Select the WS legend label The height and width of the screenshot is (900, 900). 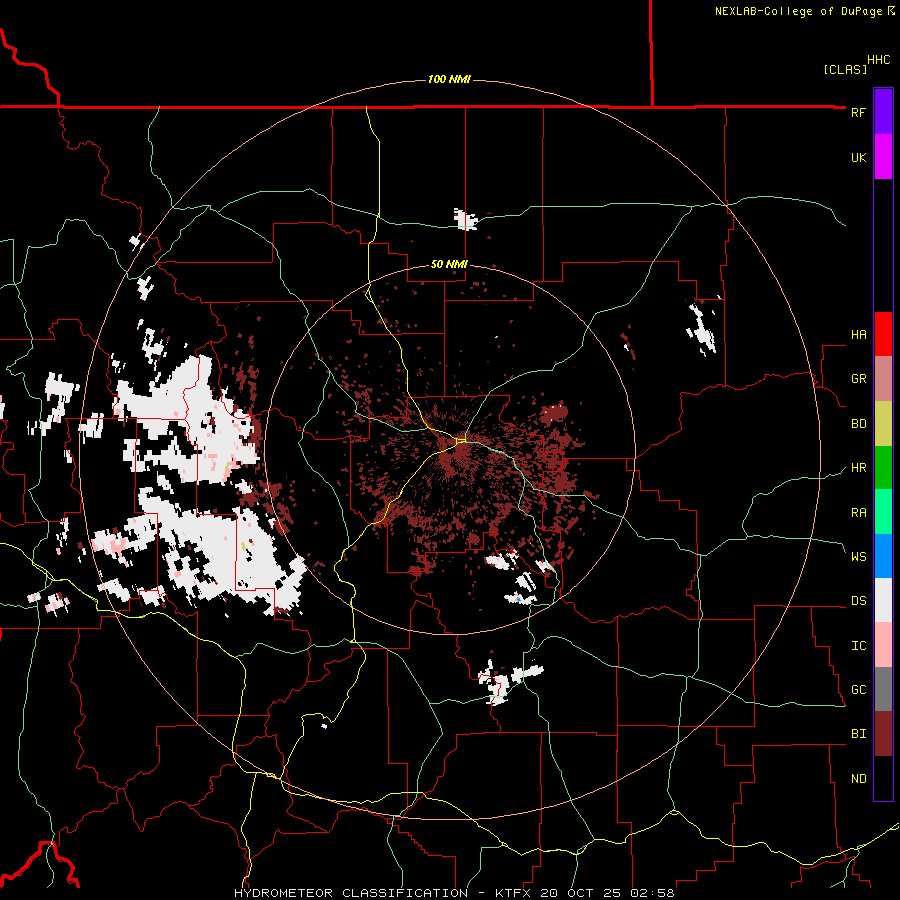[x=858, y=556]
